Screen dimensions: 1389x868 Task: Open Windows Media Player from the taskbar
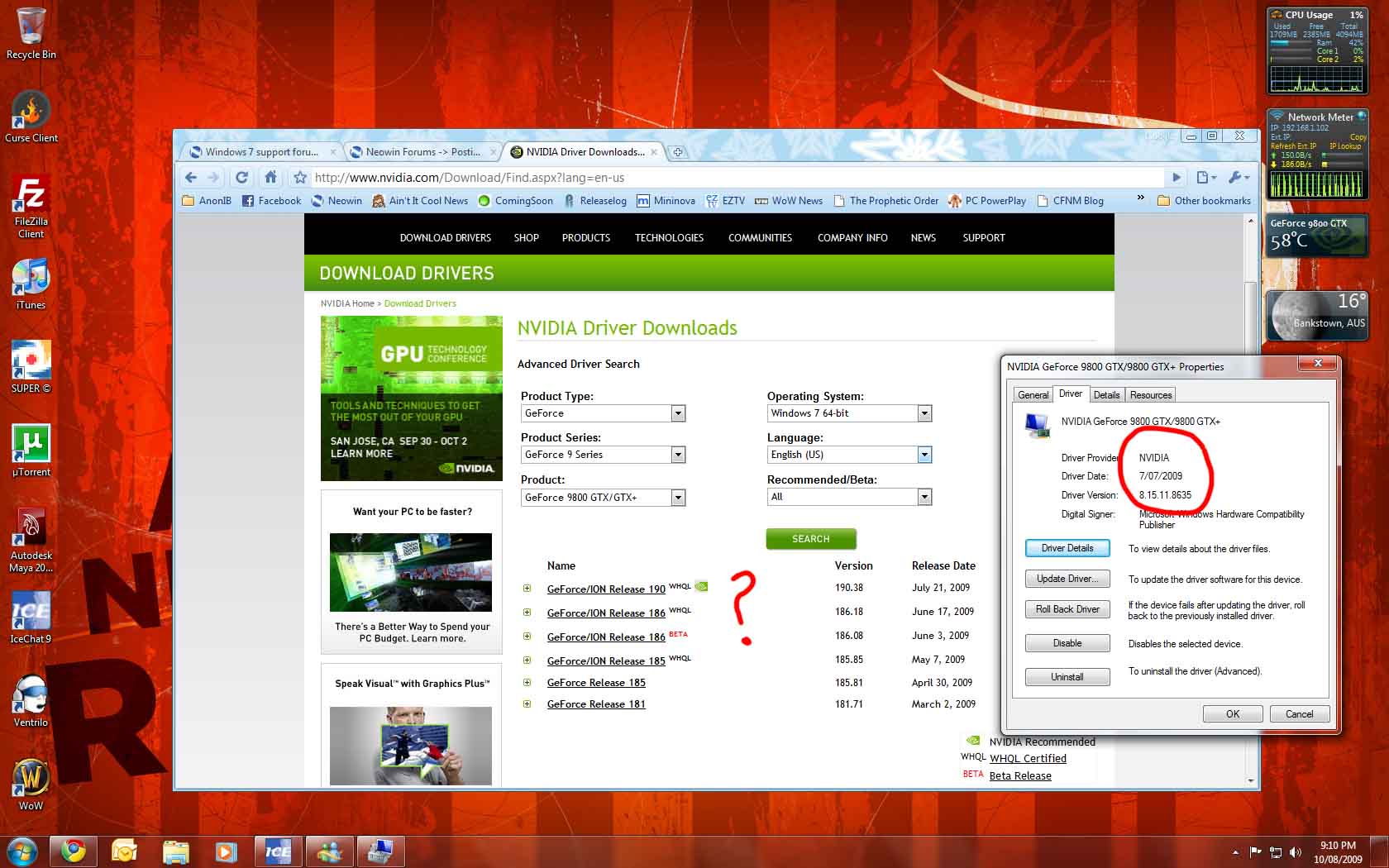226,851
